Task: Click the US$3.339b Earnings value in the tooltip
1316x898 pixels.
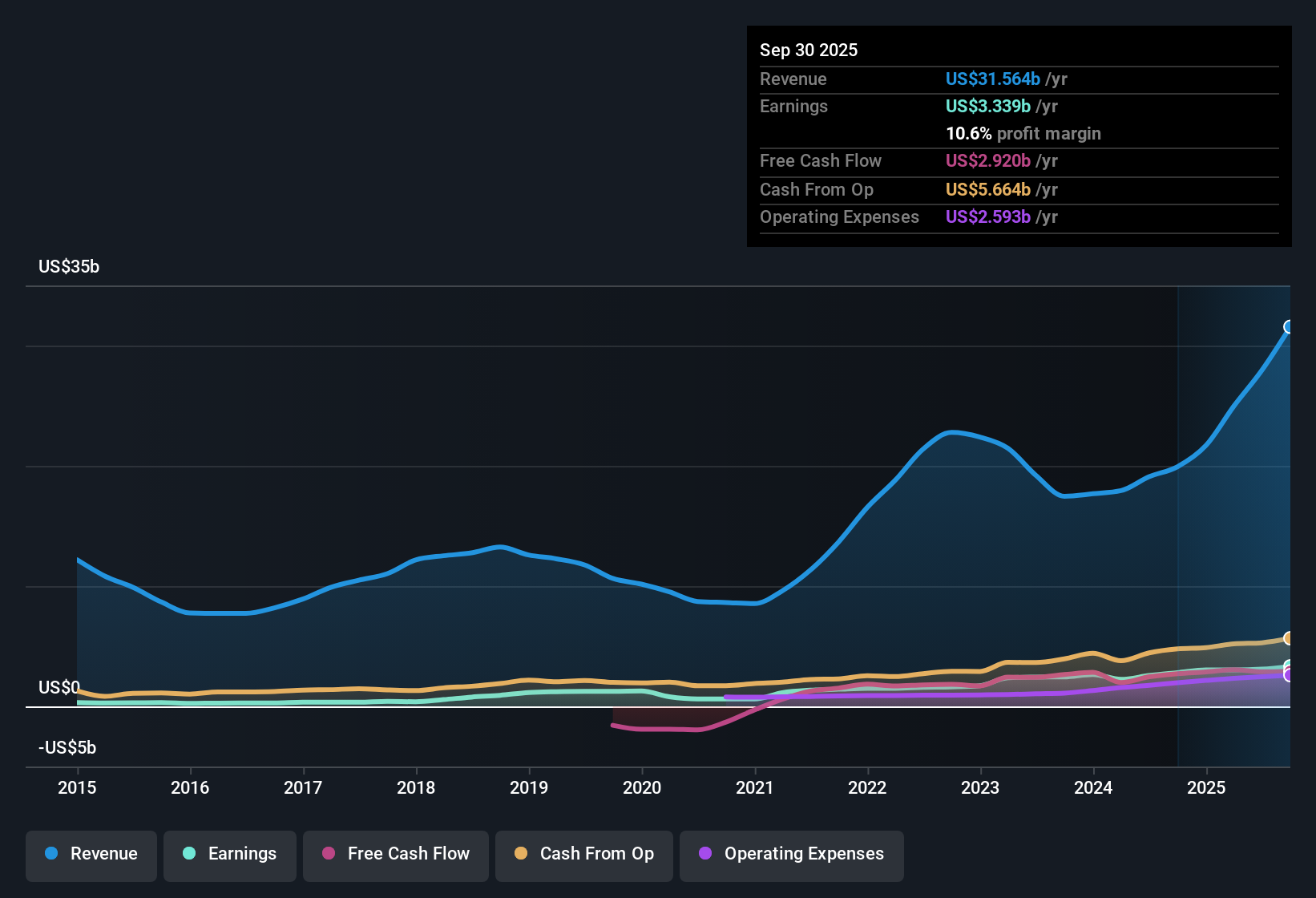Action: (987, 106)
